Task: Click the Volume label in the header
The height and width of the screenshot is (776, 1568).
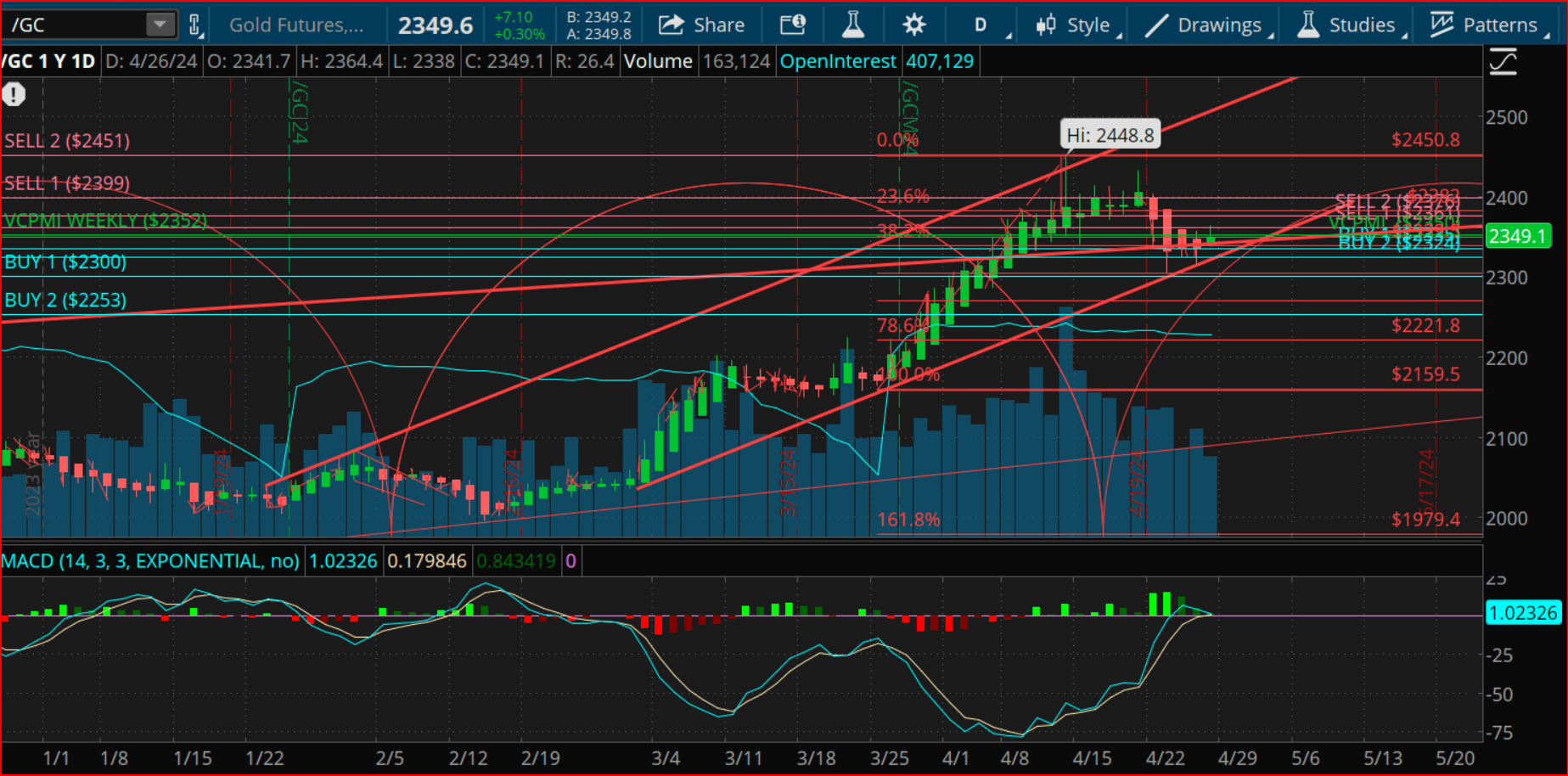Action: [658, 61]
